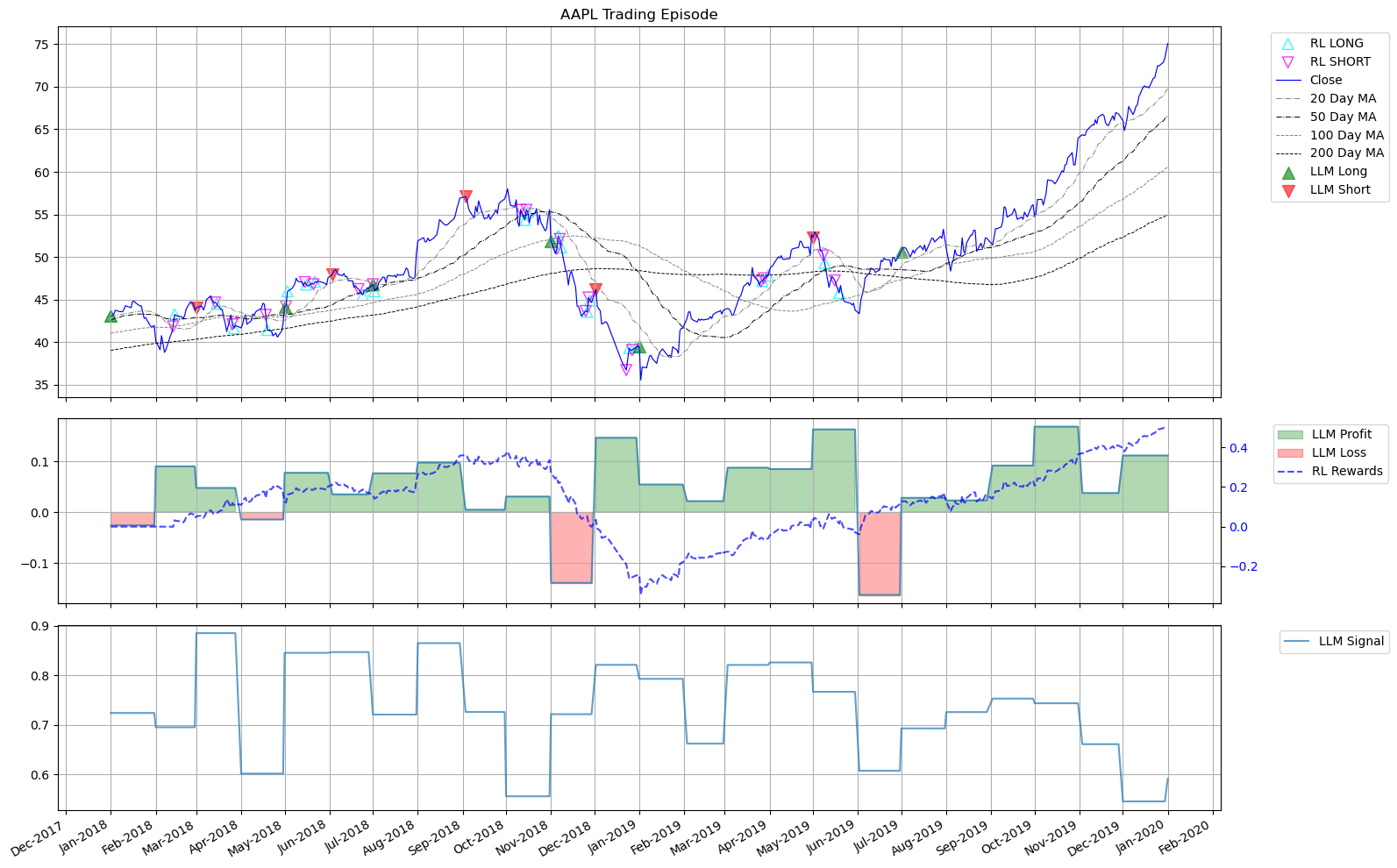Click the 100 Day MA legend entry
The width and height of the screenshot is (1397, 868).
click(1331, 135)
